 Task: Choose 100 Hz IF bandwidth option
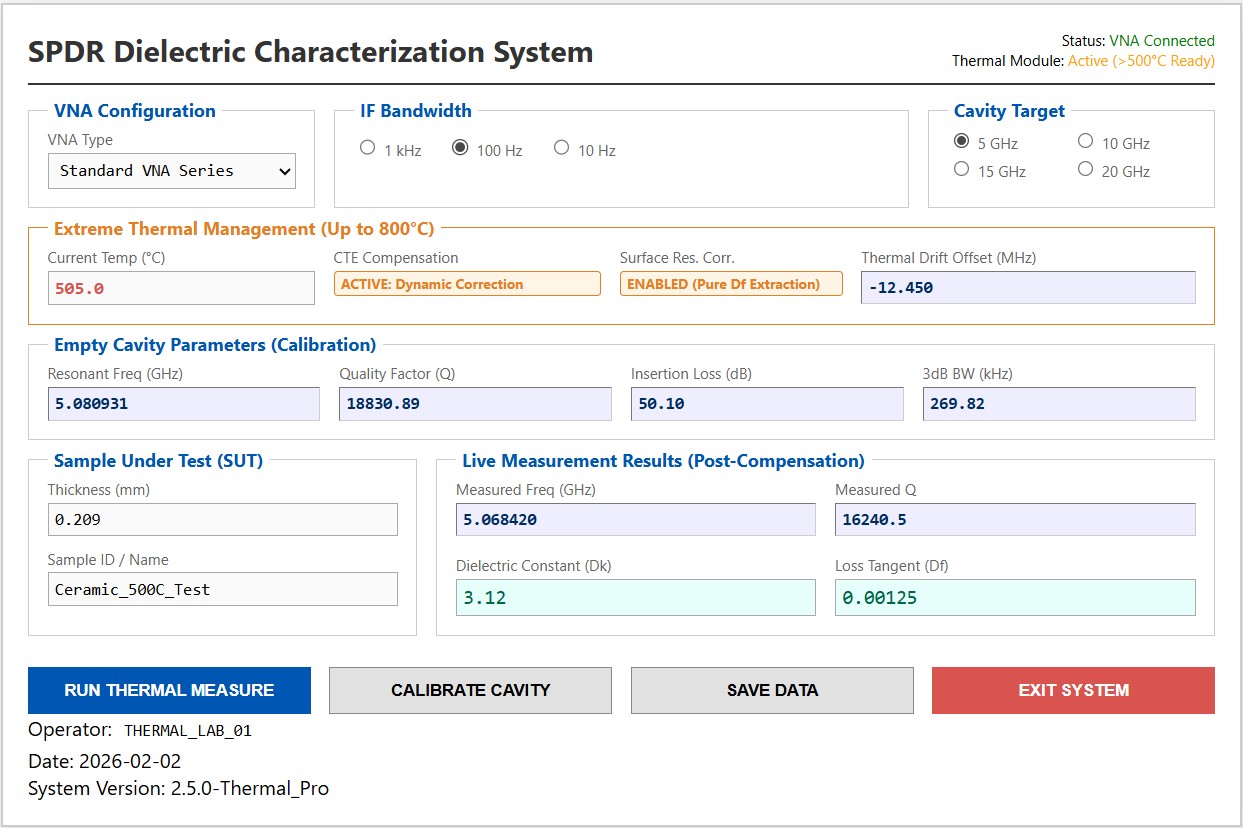[460, 149]
